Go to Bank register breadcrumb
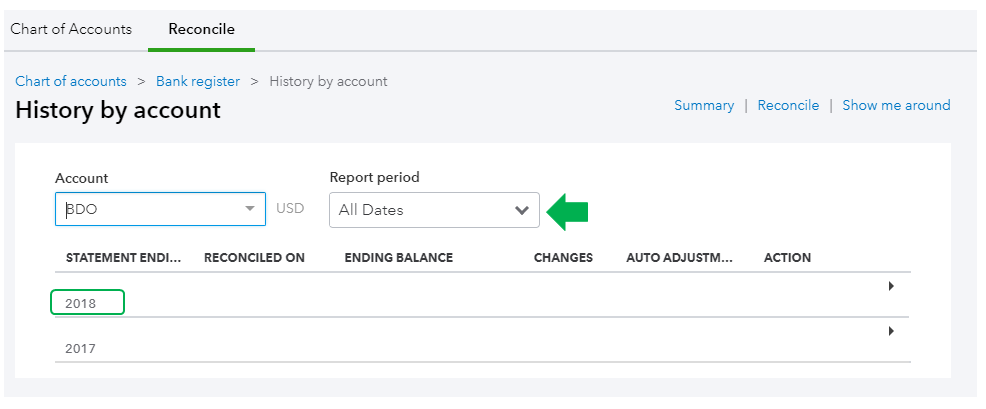 [198, 81]
